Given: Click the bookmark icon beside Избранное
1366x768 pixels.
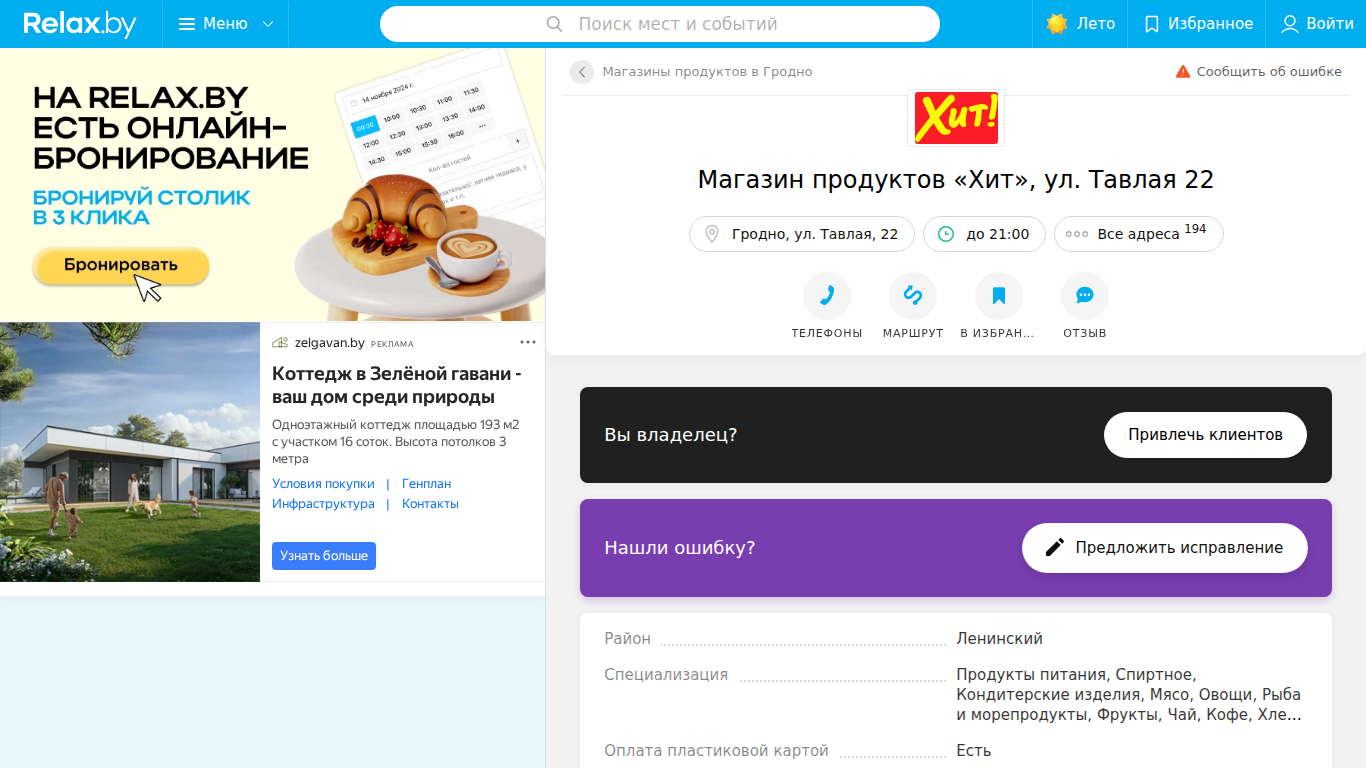Looking at the screenshot, I should pyautogui.click(x=1152, y=24).
